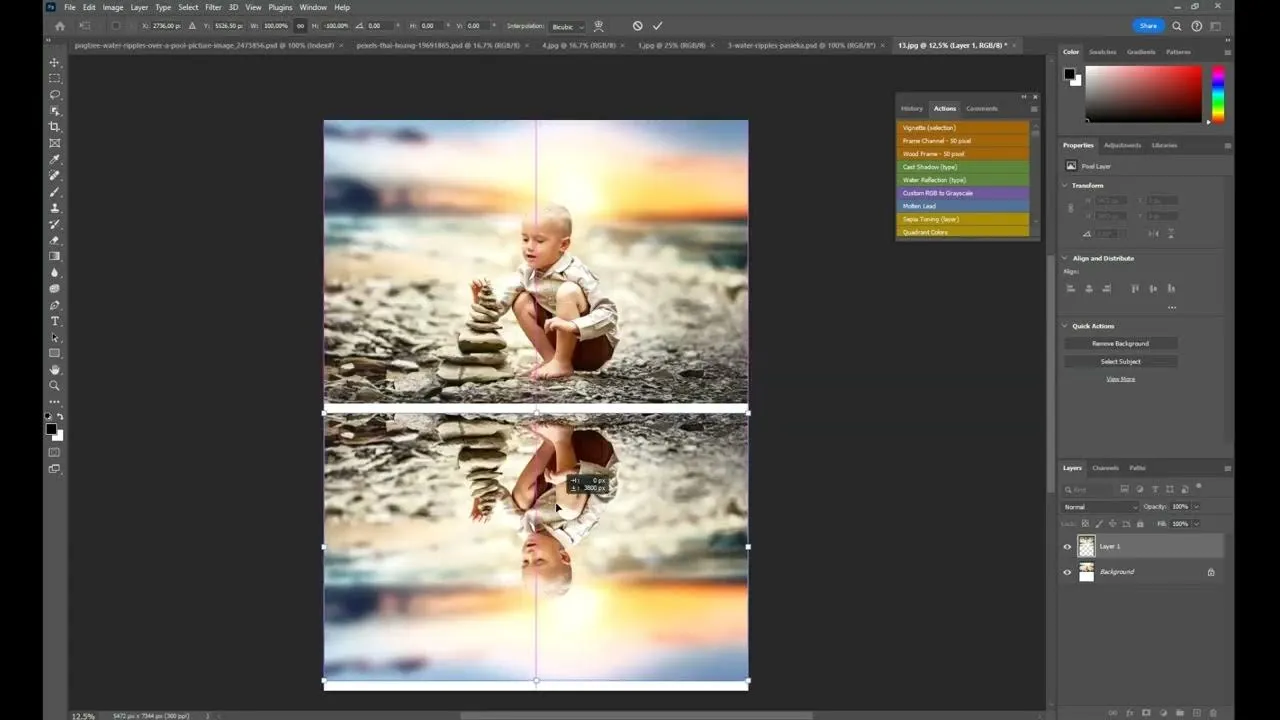
Task: Open the Filter menu
Action: [x=213, y=7]
